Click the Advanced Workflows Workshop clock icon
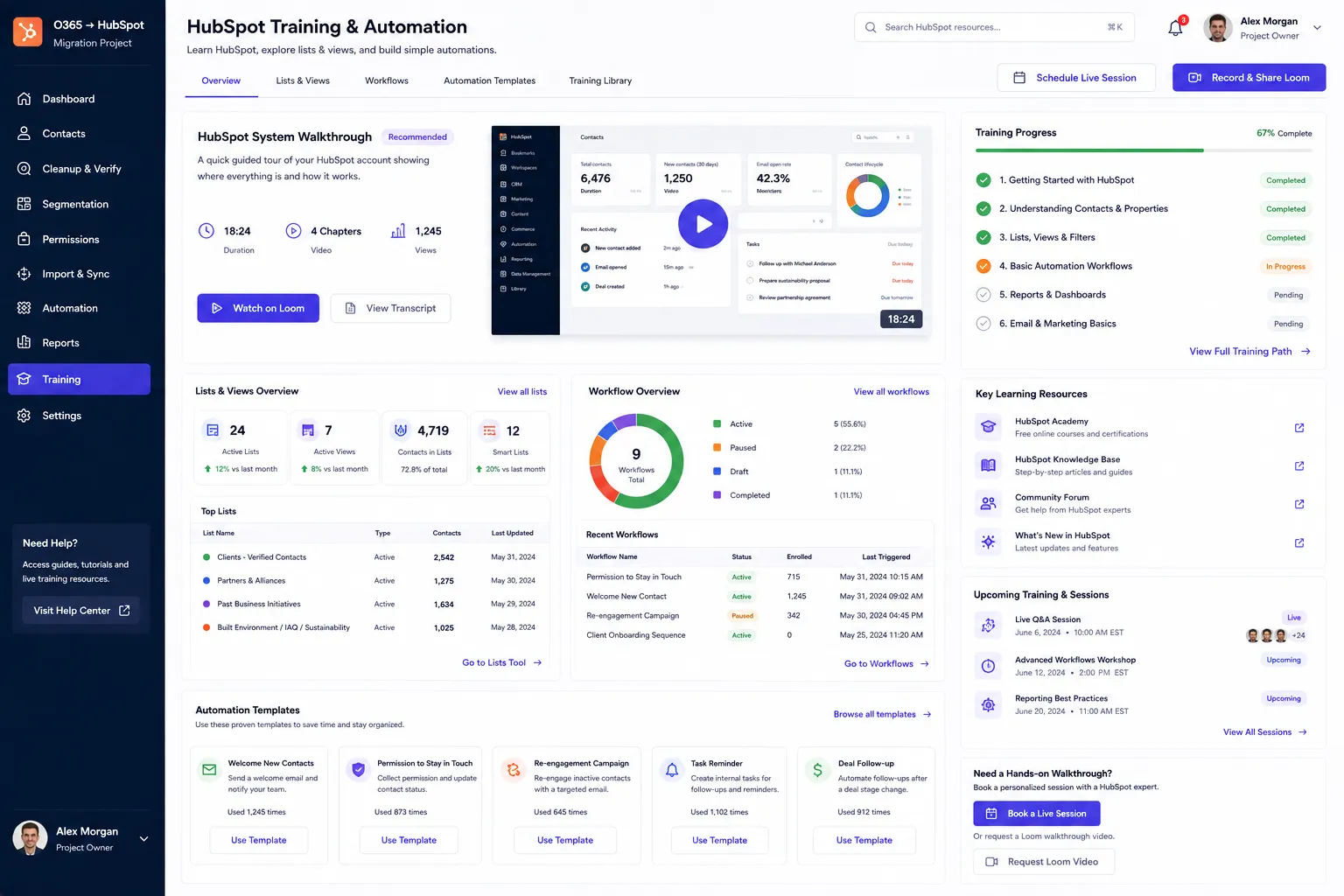 click(989, 666)
